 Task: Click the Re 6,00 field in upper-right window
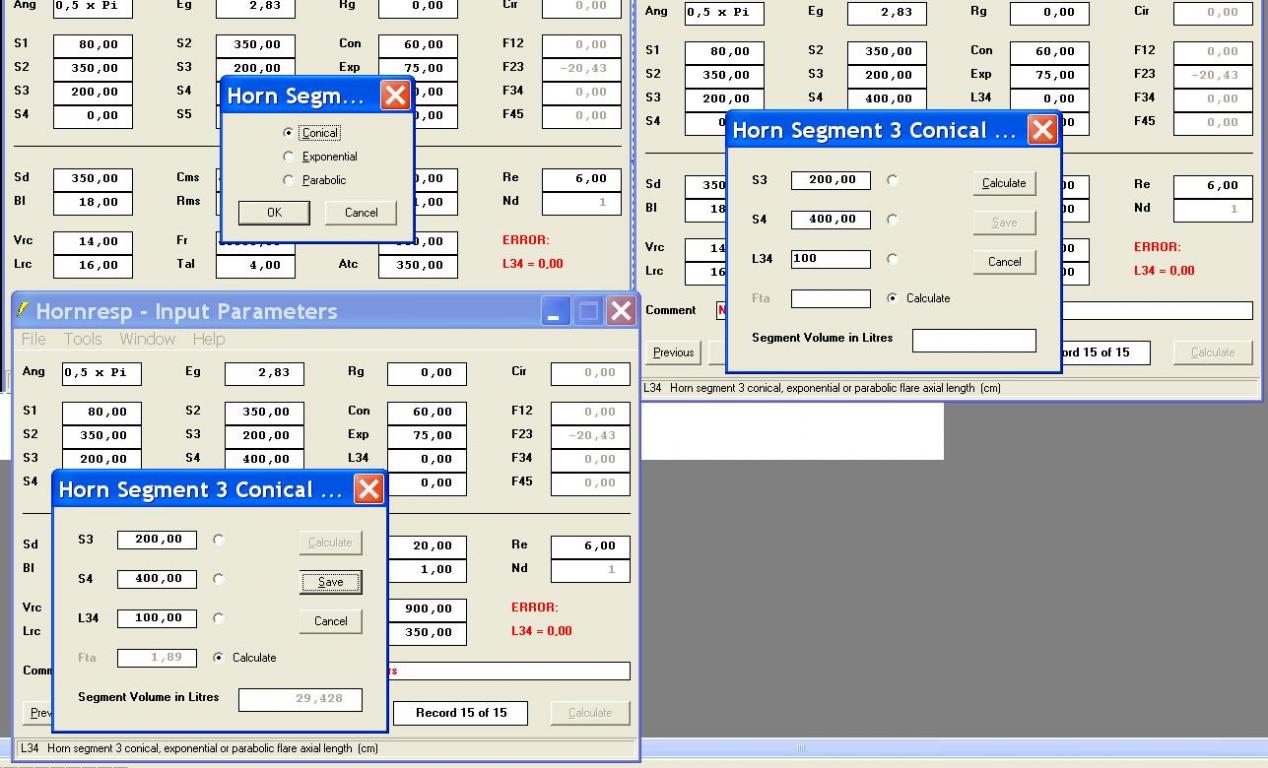1213,186
